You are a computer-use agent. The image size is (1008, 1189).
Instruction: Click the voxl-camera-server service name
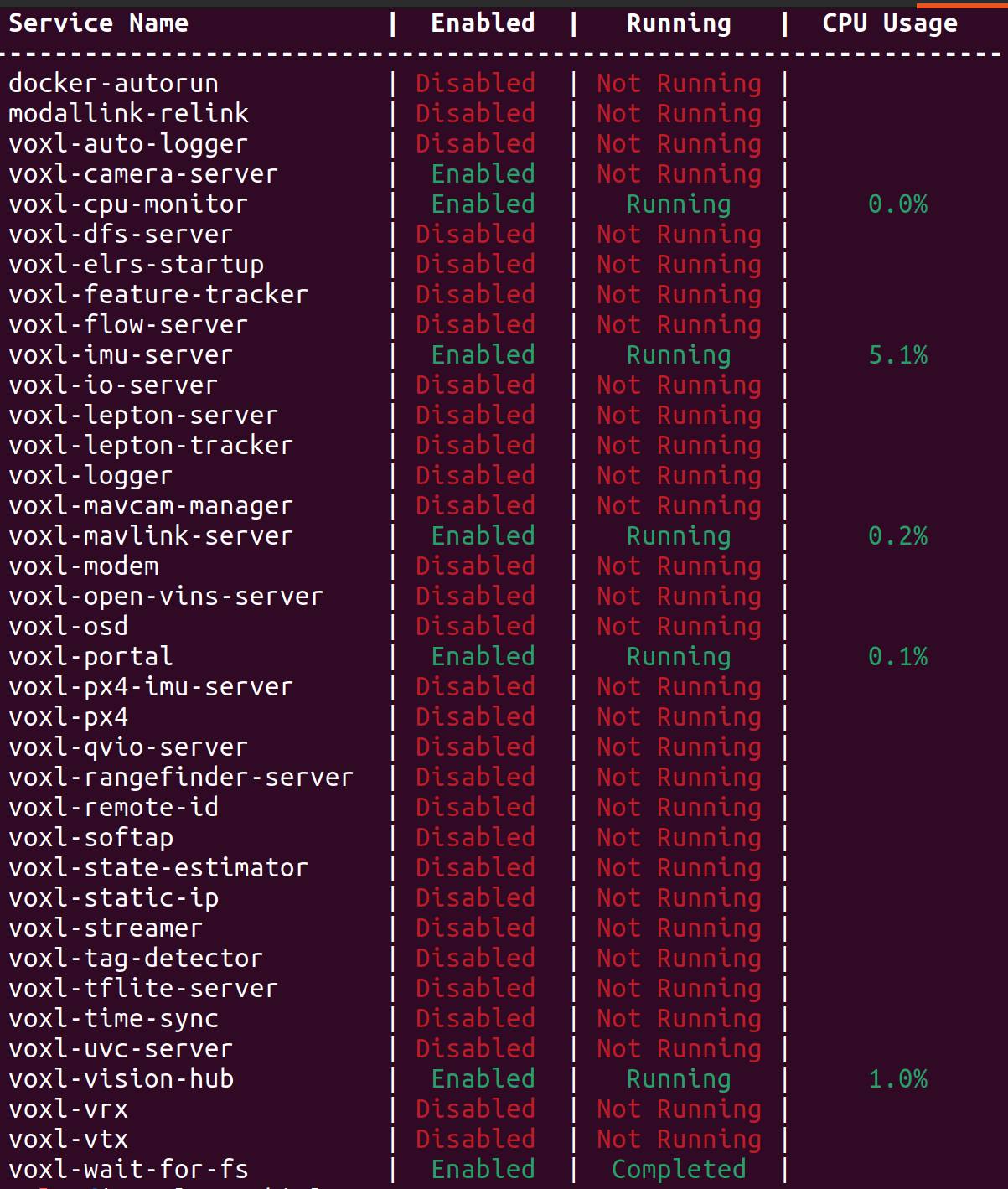tap(143, 174)
